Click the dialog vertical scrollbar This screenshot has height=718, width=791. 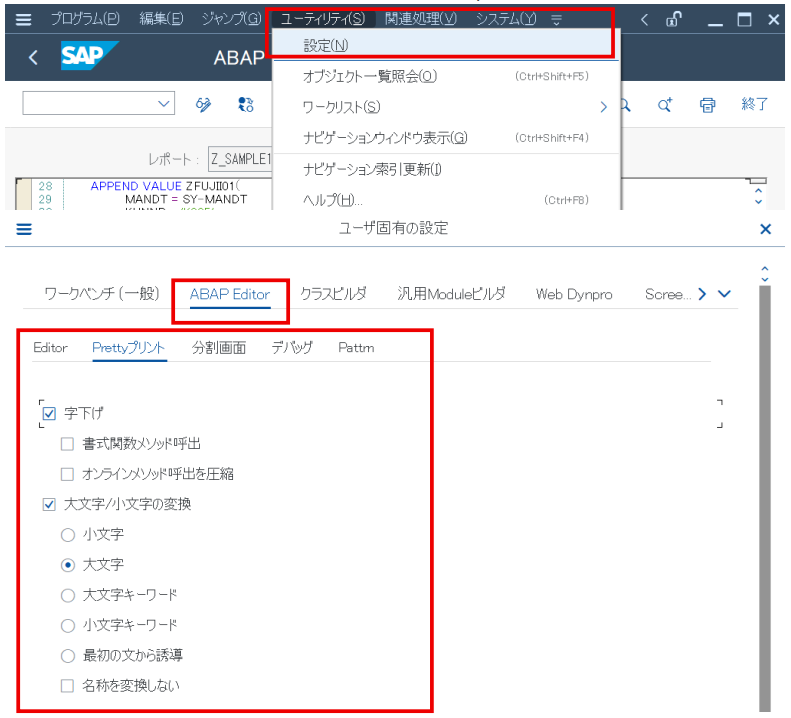coord(765,499)
